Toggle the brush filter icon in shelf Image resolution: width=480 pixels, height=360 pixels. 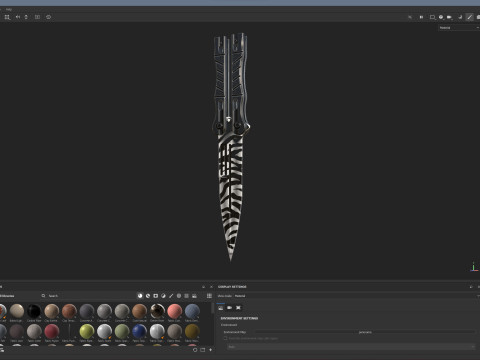(x=171, y=296)
